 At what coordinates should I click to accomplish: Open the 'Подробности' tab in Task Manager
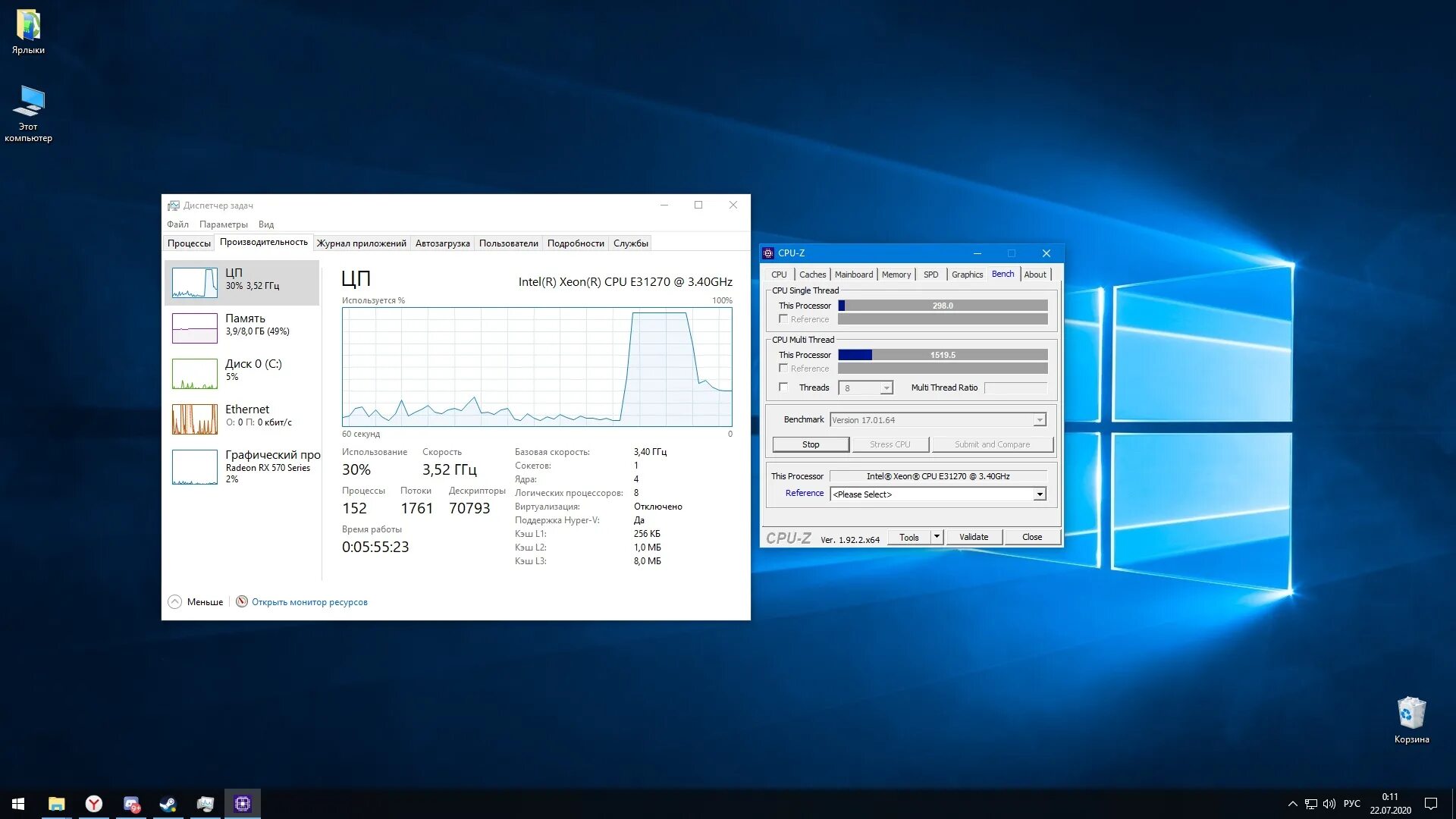[576, 243]
